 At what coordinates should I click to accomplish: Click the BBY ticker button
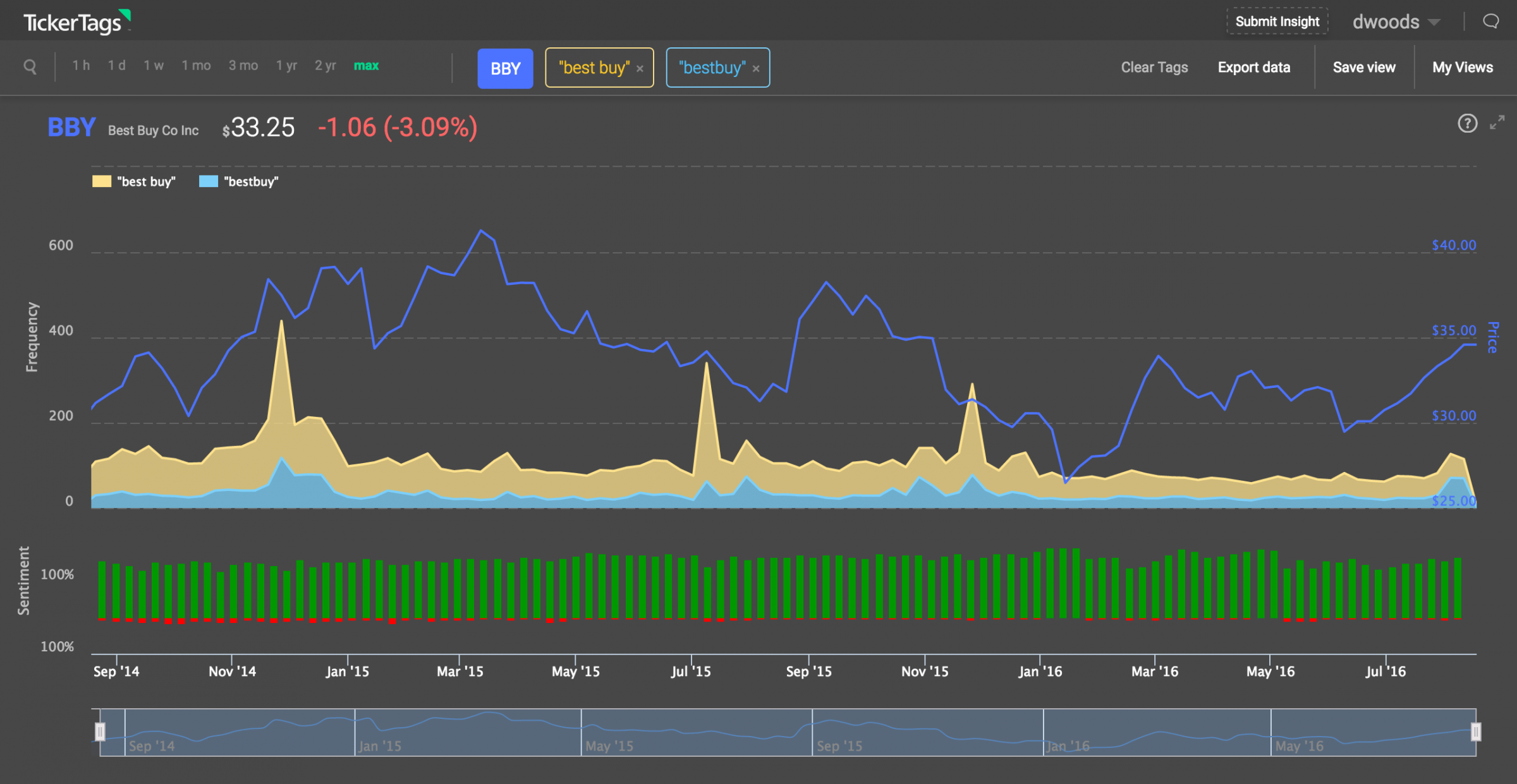[505, 68]
